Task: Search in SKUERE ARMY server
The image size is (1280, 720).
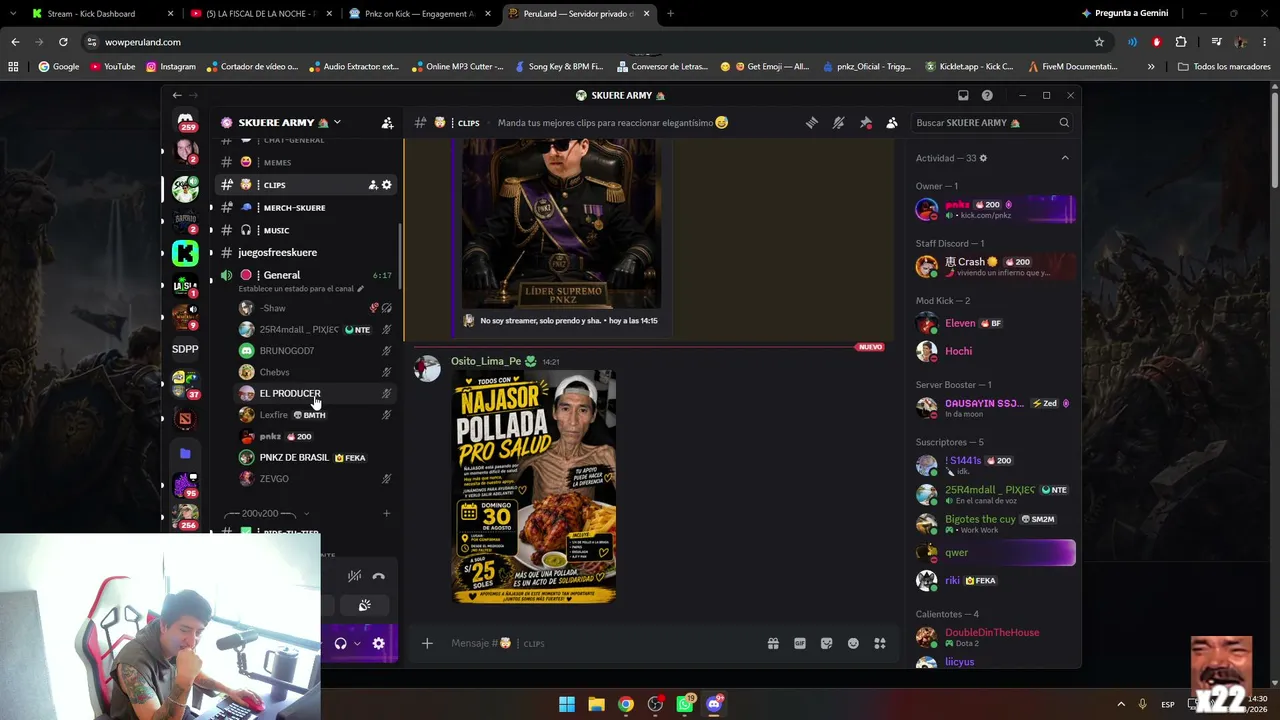Action: point(992,123)
